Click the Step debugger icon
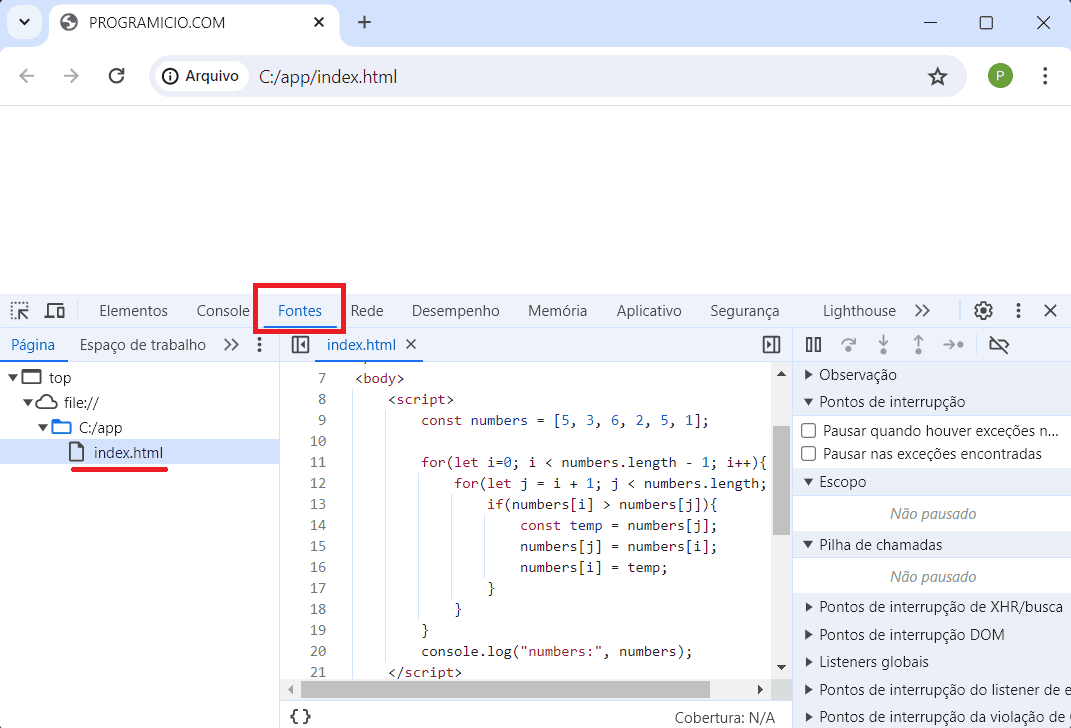The height and width of the screenshot is (728, 1071). point(953,345)
